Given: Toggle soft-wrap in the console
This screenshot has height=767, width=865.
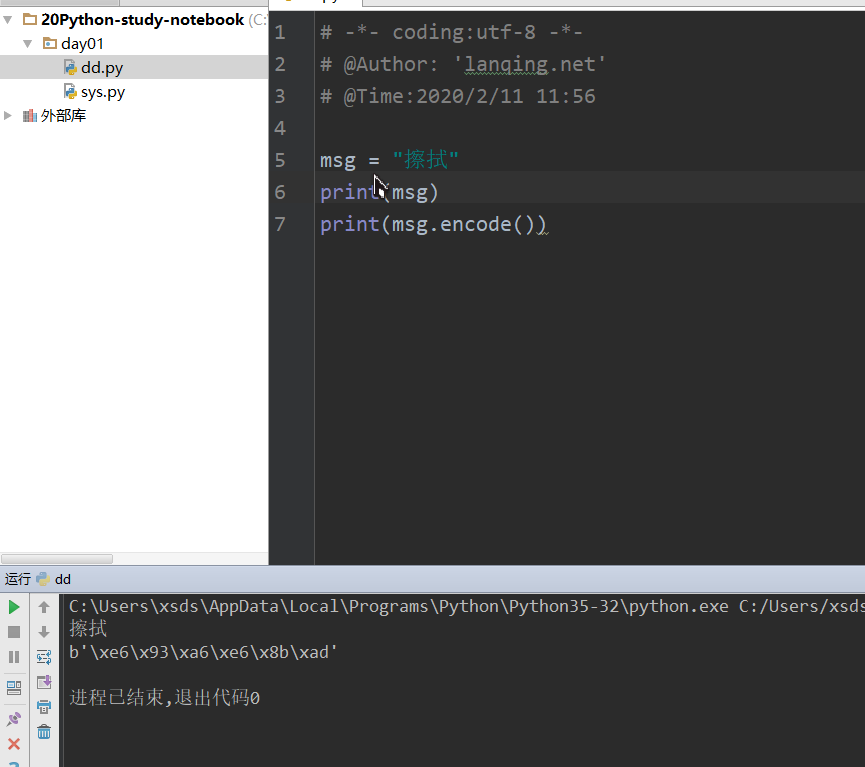Looking at the screenshot, I should pyautogui.click(x=43, y=657).
